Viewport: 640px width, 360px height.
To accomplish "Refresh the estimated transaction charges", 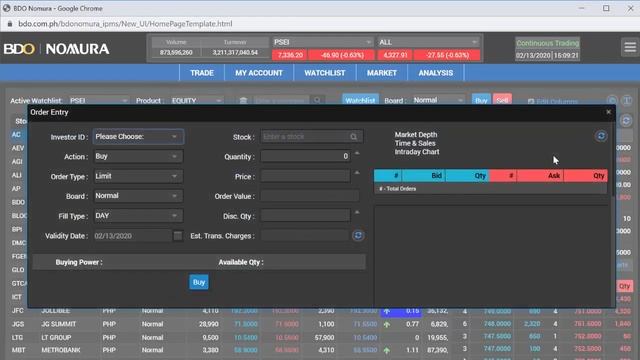I will click(358, 236).
